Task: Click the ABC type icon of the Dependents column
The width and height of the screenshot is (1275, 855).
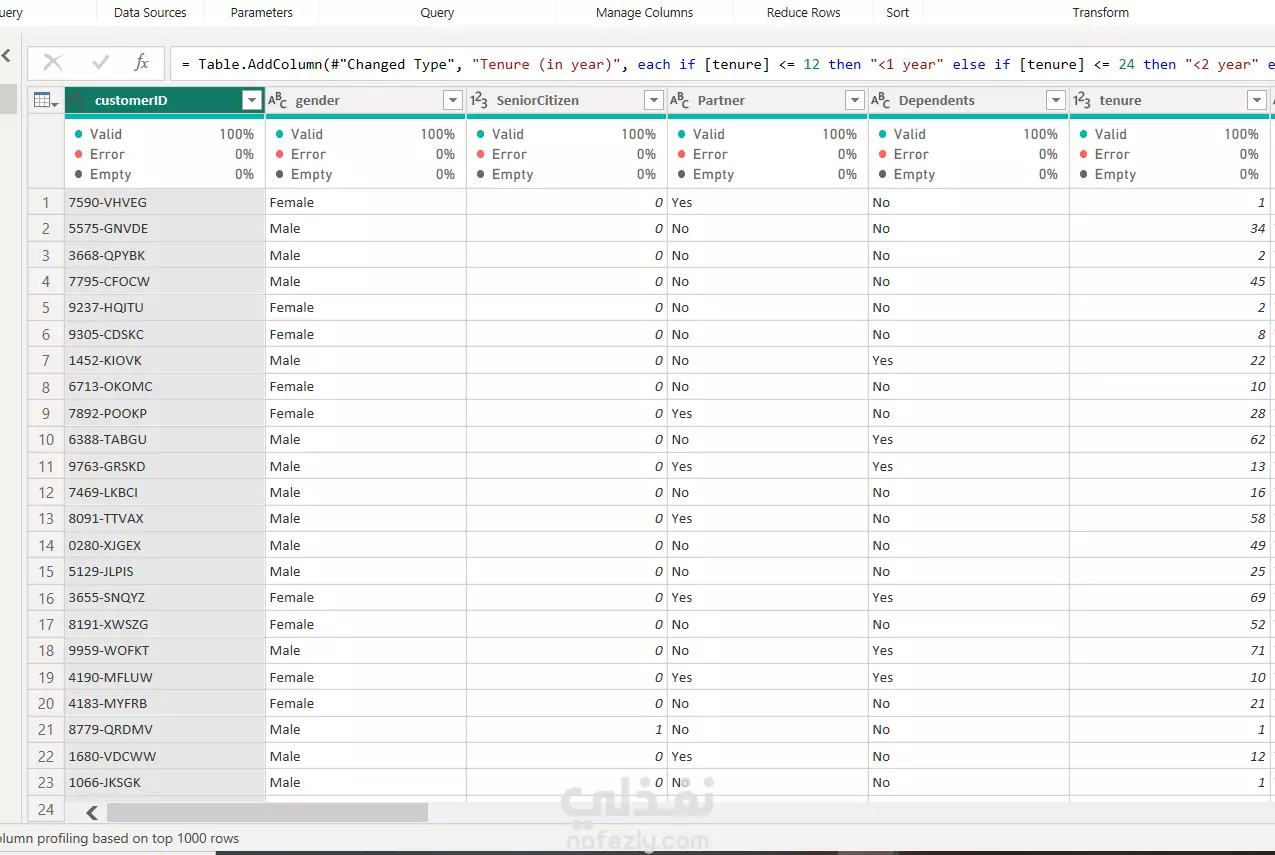Action: [881, 100]
